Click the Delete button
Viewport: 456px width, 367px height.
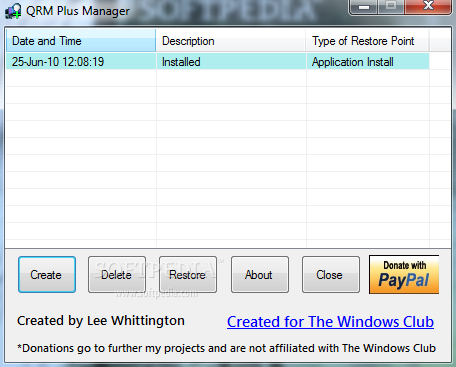point(117,275)
